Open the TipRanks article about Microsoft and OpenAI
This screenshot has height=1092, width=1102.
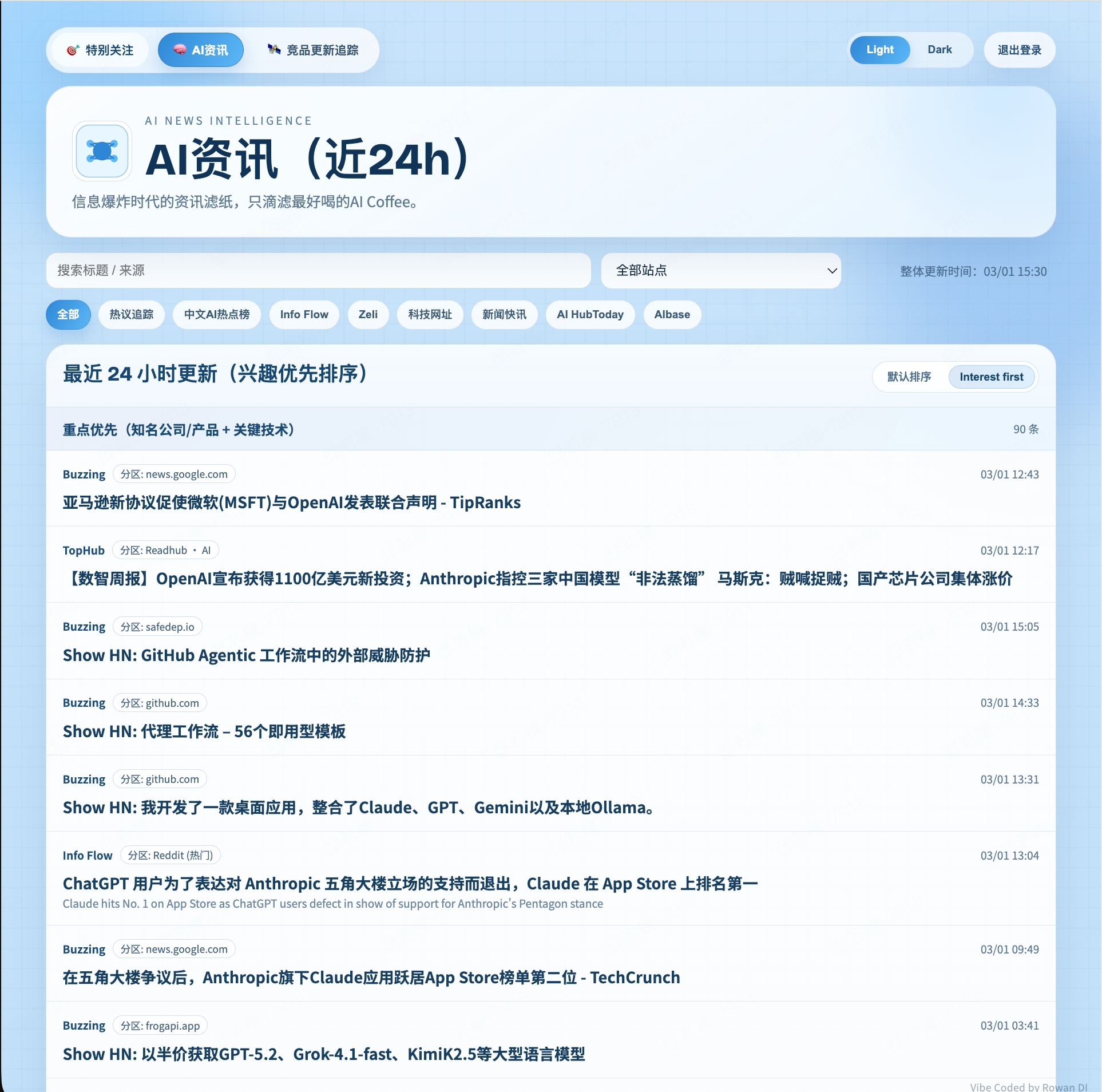click(291, 503)
